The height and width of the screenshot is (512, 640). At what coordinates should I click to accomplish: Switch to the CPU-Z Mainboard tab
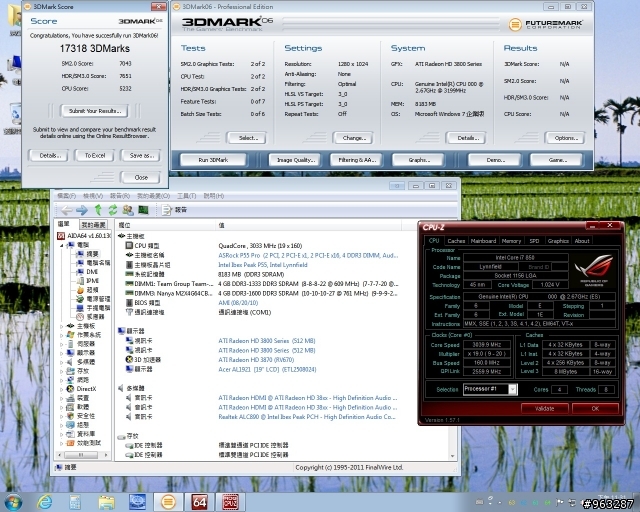[483, 241]
